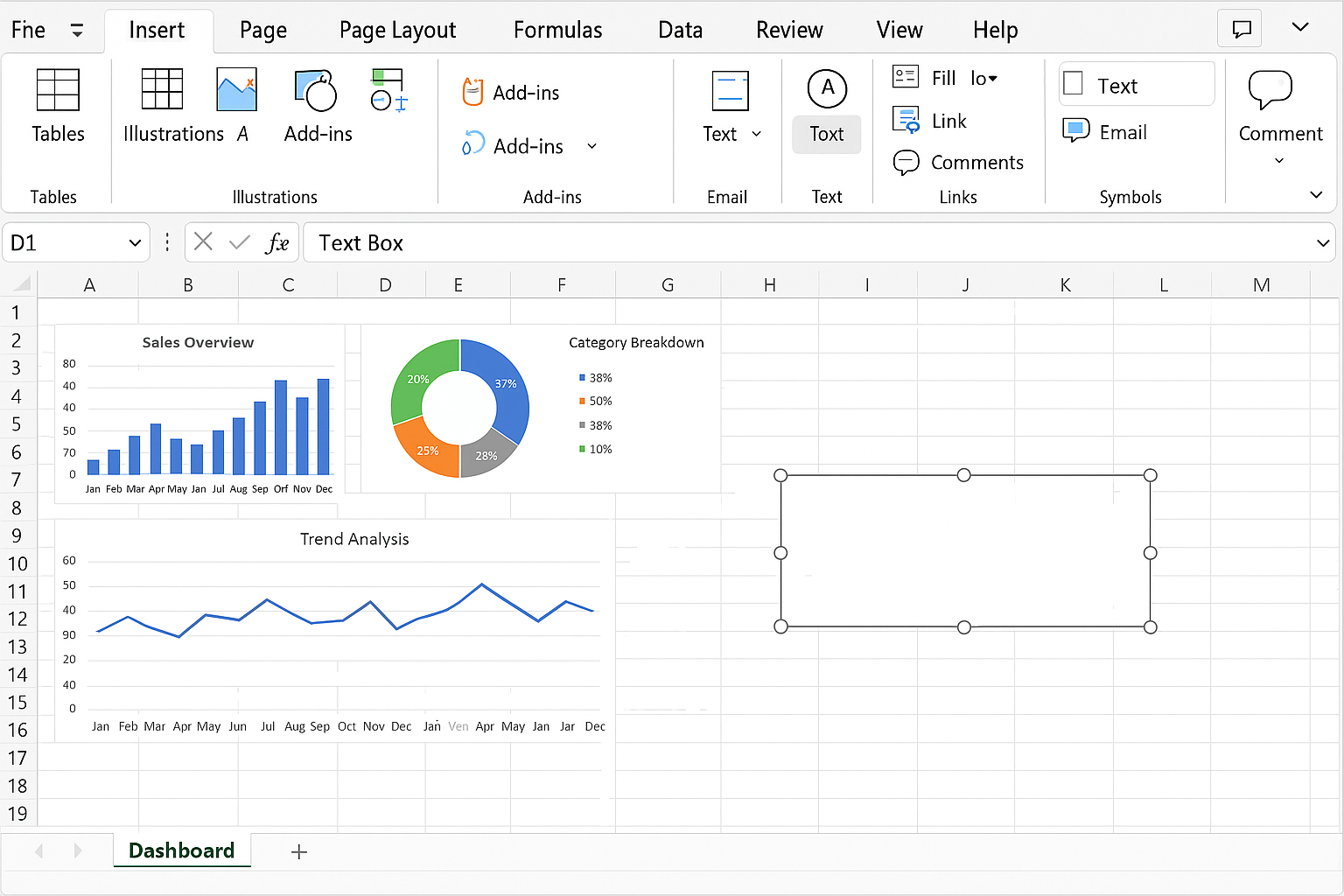Click the Fill form icon
The height and width of the screenshot is (896, 1344).
tap(905, 76)
